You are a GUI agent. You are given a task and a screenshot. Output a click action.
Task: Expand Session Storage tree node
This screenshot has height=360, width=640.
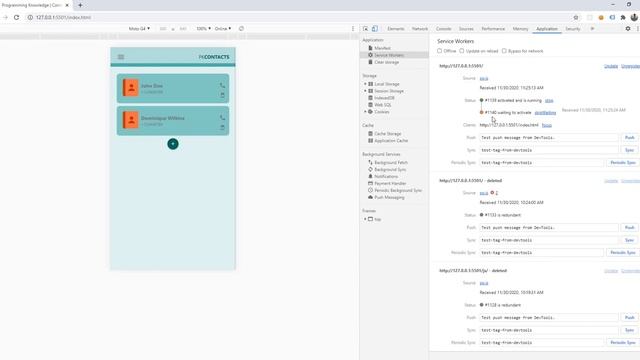point(365,91)
